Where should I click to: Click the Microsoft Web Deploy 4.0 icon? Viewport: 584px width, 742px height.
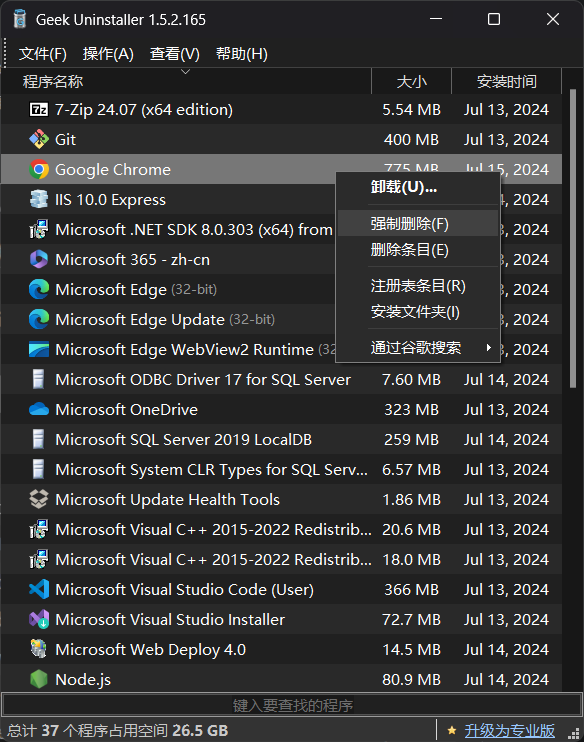pyautogui.click(x=39, y=649)
